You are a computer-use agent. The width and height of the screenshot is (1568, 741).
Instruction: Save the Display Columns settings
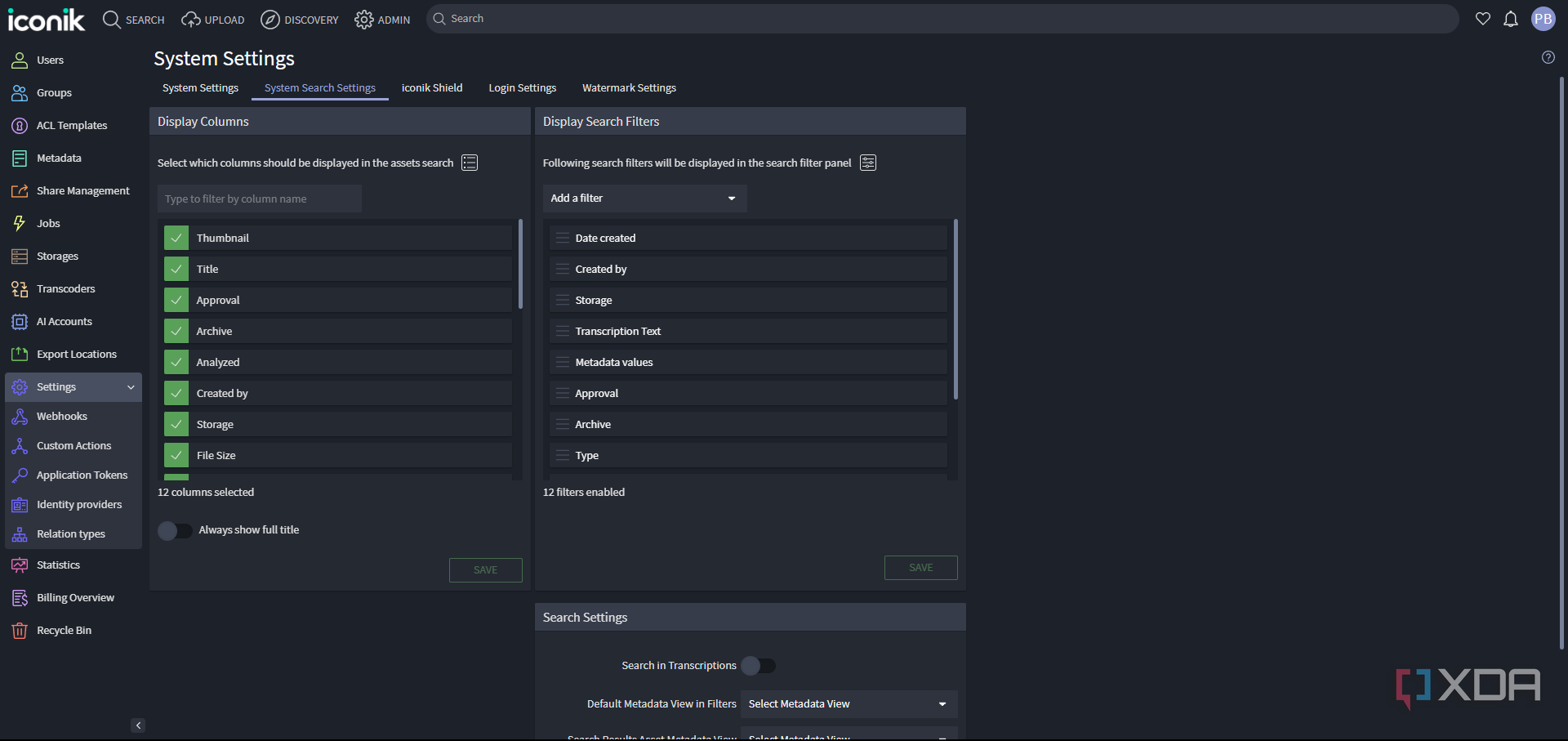pos(486,570)
